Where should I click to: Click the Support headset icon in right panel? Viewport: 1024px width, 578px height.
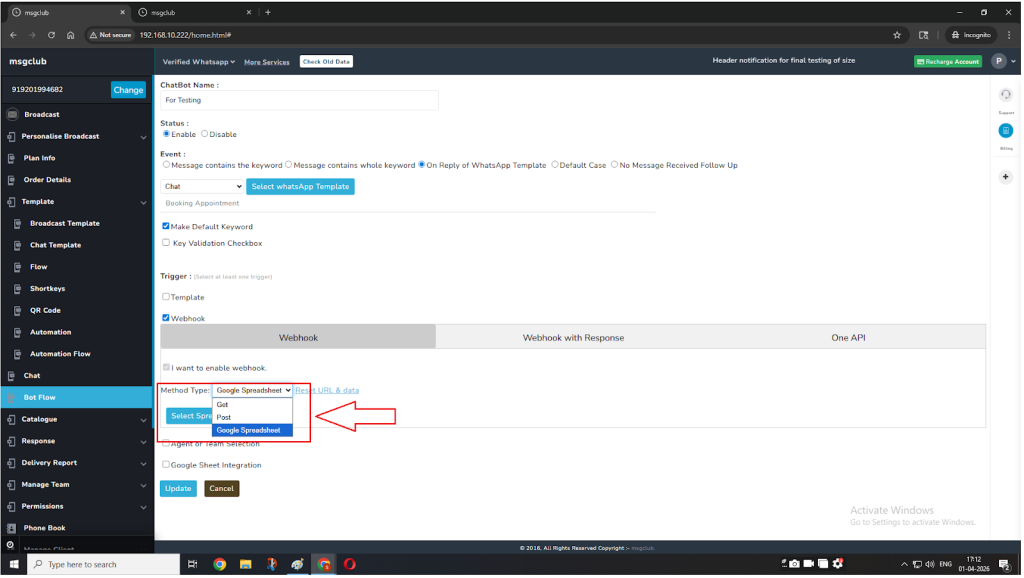click(1005, 95)
